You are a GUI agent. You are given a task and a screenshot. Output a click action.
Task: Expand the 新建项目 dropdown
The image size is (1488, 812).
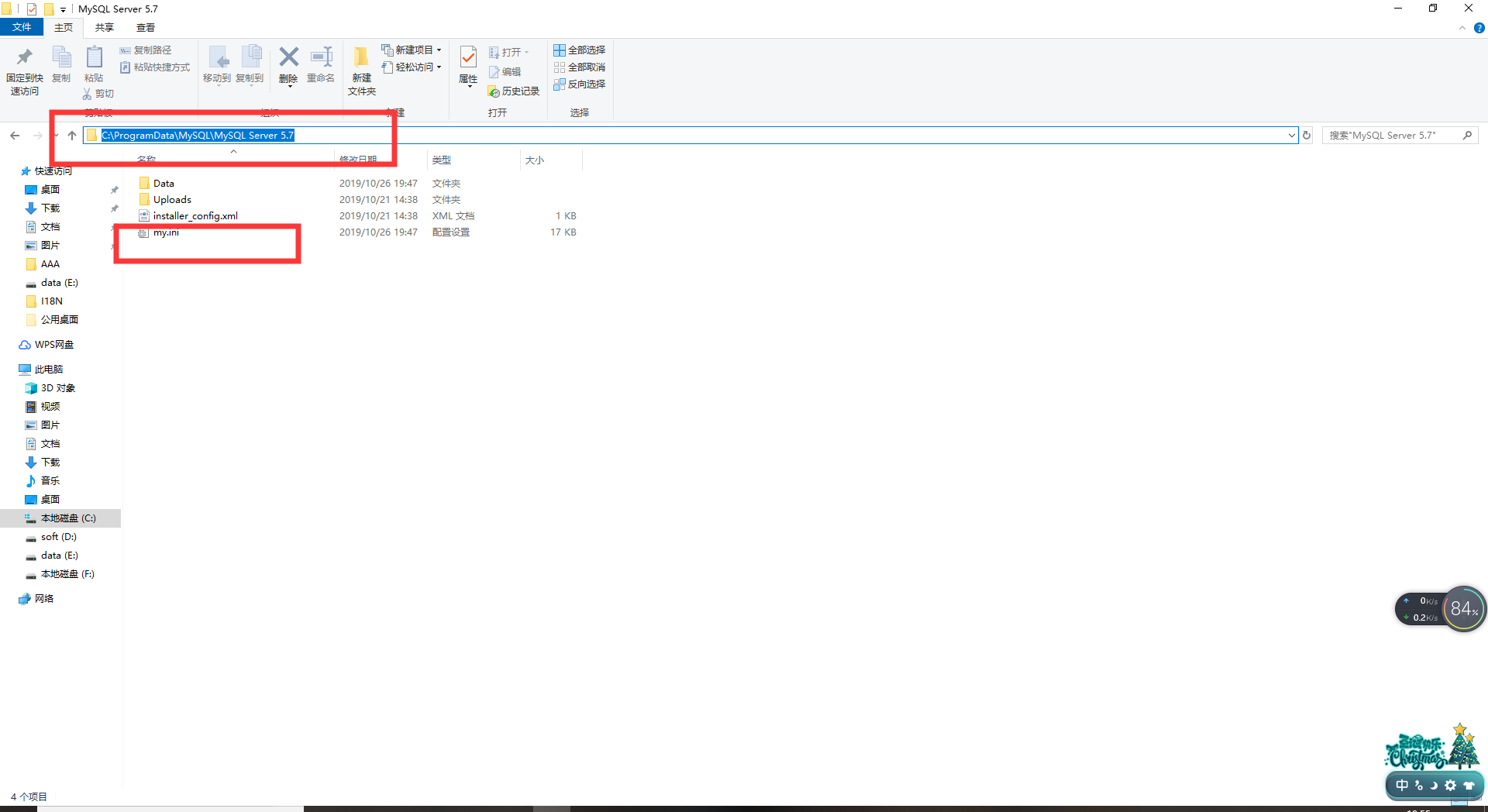click(439, 50)
